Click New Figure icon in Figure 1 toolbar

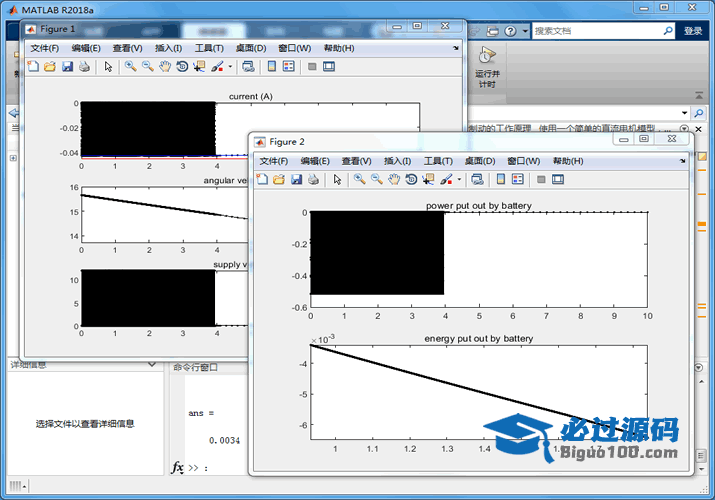(33, 67)
